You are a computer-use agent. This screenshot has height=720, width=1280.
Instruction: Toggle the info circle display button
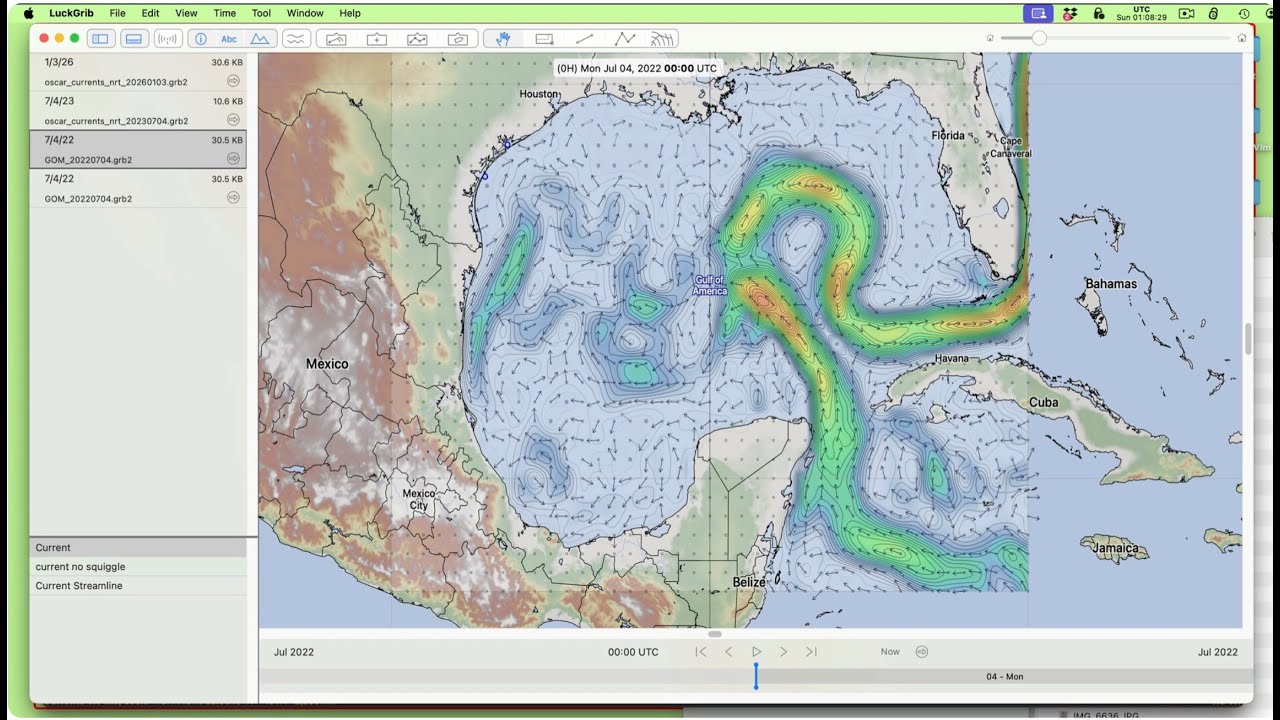[x=201, y=39]
